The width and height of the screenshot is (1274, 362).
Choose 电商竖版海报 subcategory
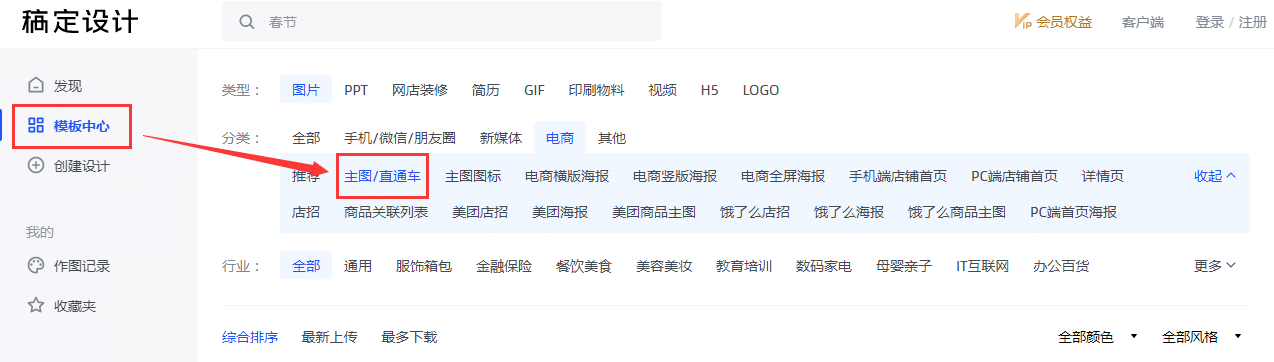click(675, 176)
